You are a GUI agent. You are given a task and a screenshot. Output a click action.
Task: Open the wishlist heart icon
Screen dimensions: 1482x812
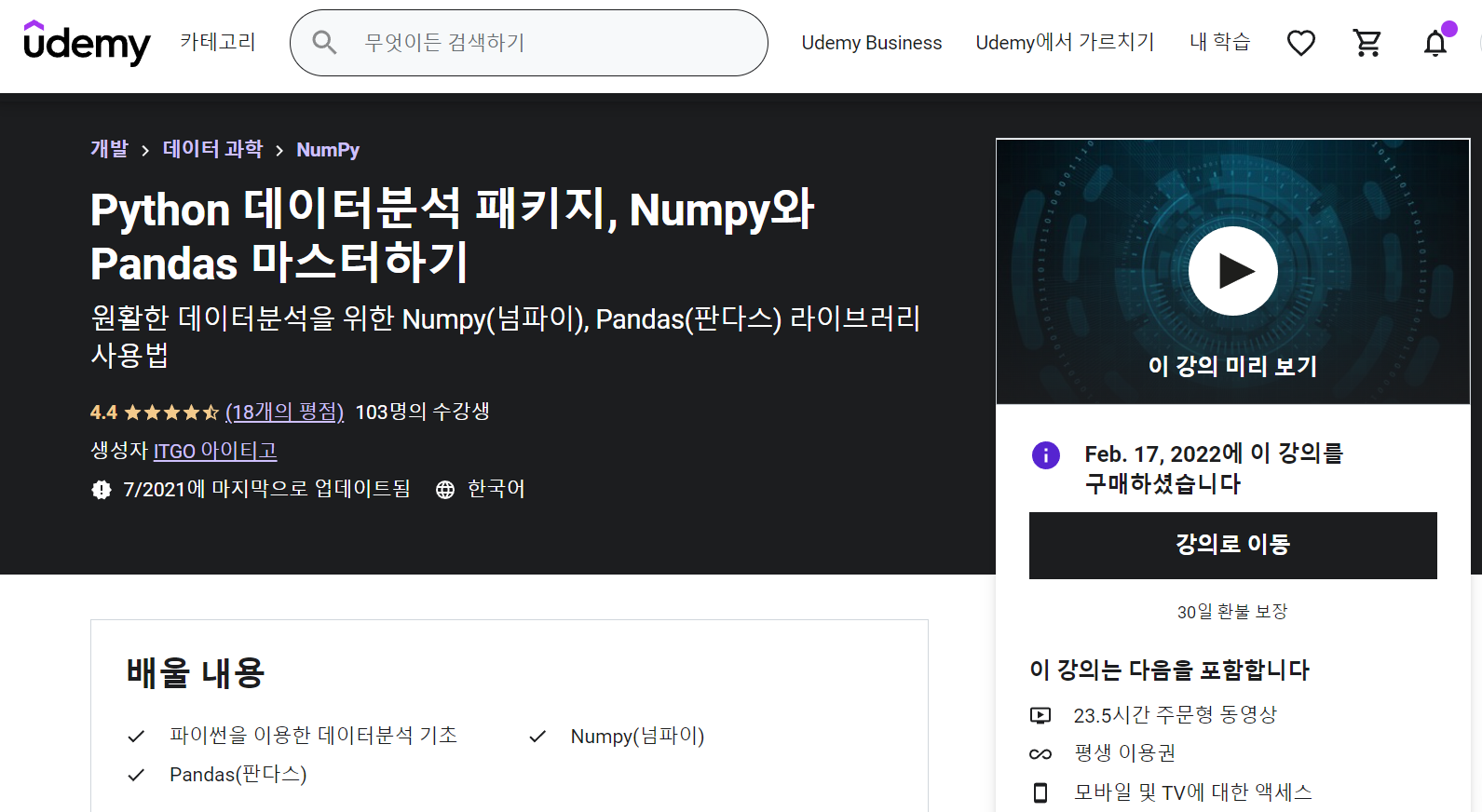[x=1300, y=43]
